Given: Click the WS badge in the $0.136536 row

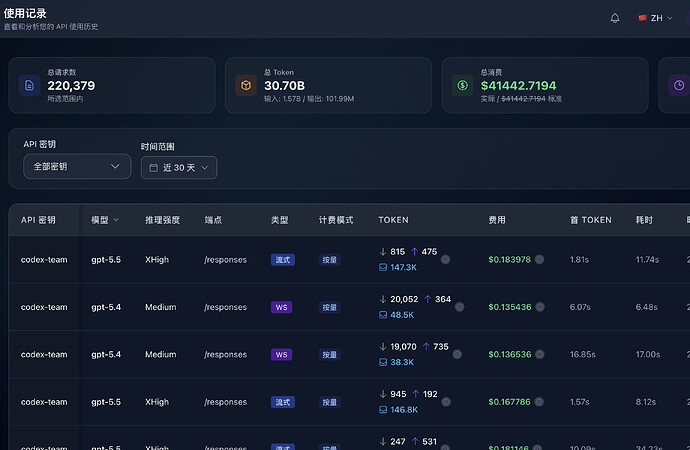Looking at the screenshot, I should [282, 355].
